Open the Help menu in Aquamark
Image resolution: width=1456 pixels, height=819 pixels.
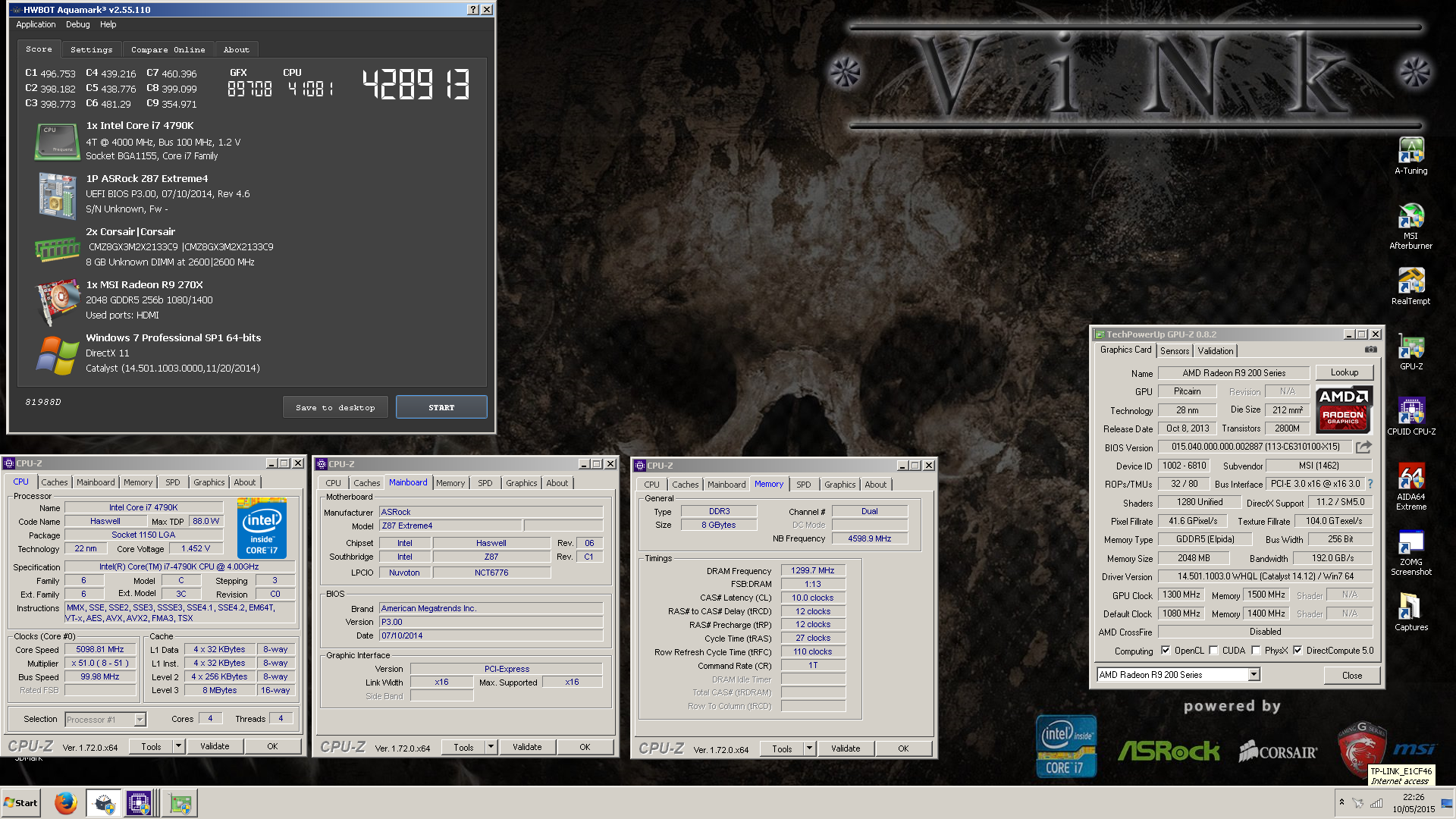(x=108, y=24)
